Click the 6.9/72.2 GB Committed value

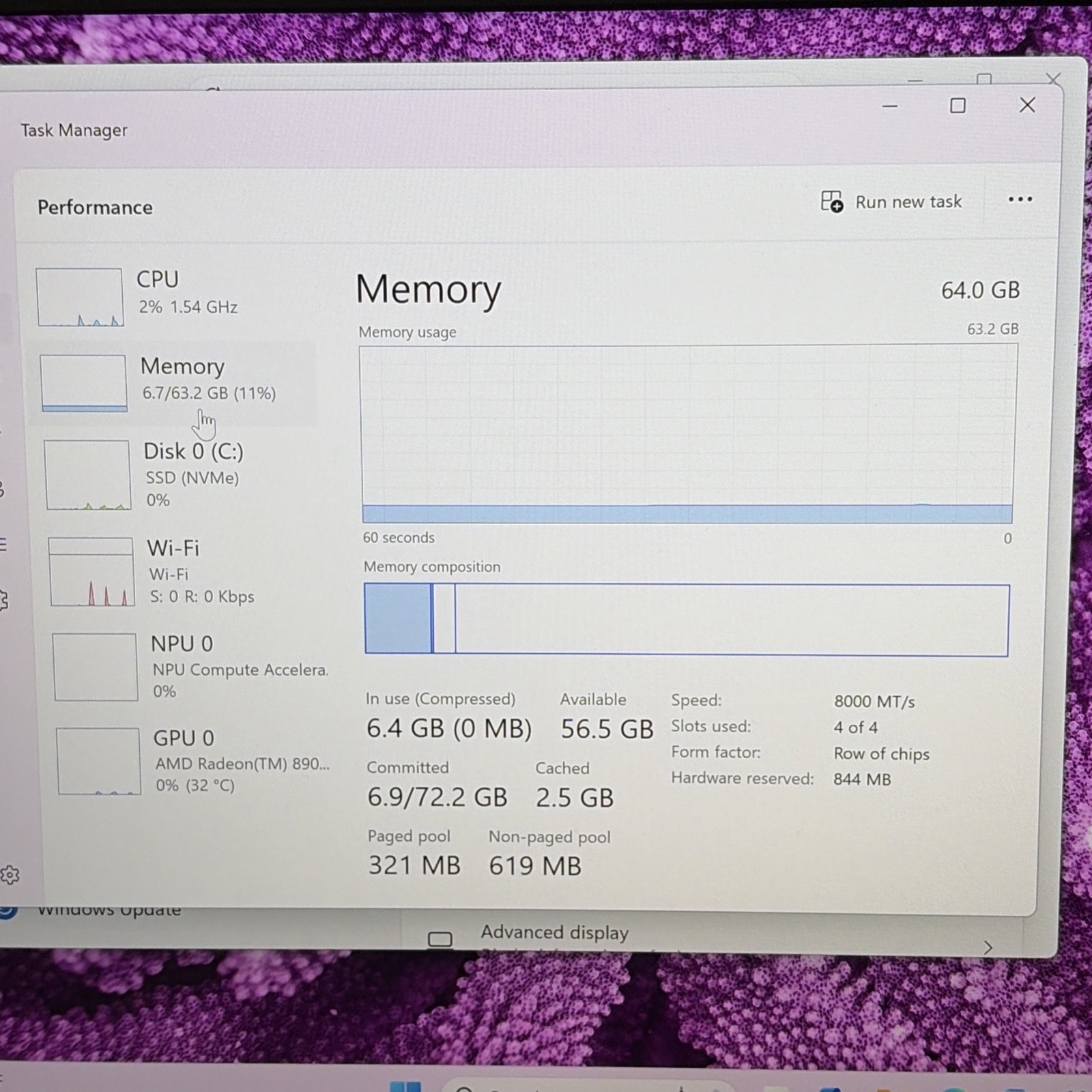coord(437,797)
